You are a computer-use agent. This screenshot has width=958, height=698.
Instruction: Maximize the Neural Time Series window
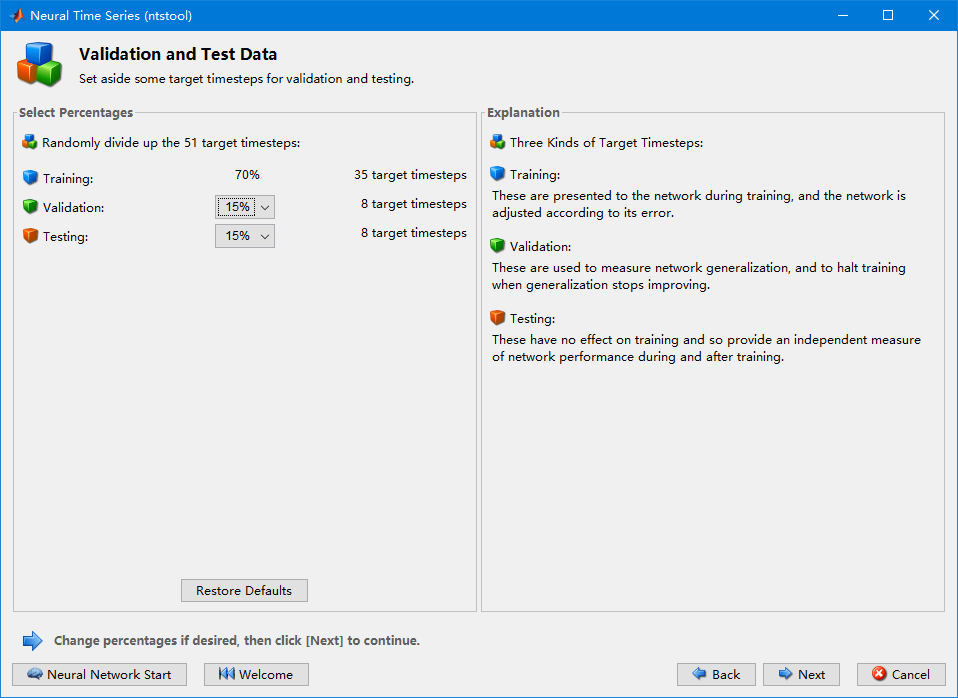[888, 15]
